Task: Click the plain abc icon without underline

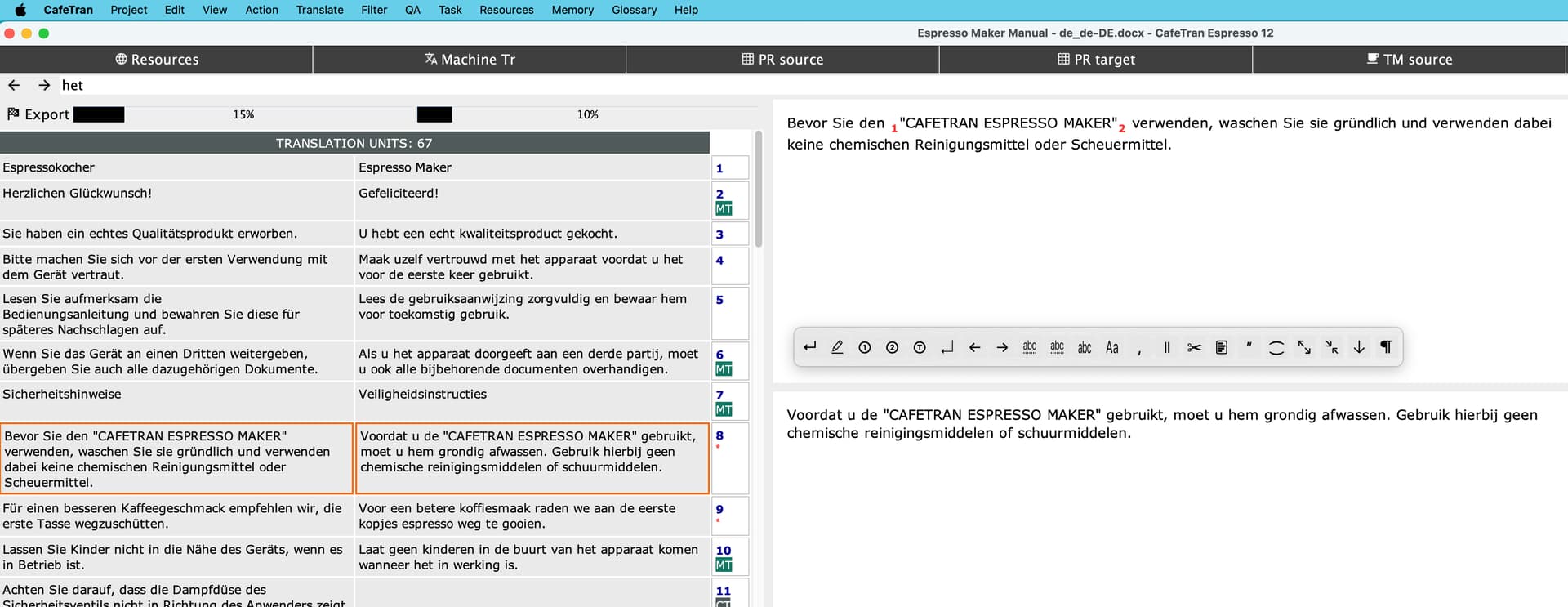Action: point(1085,347)
